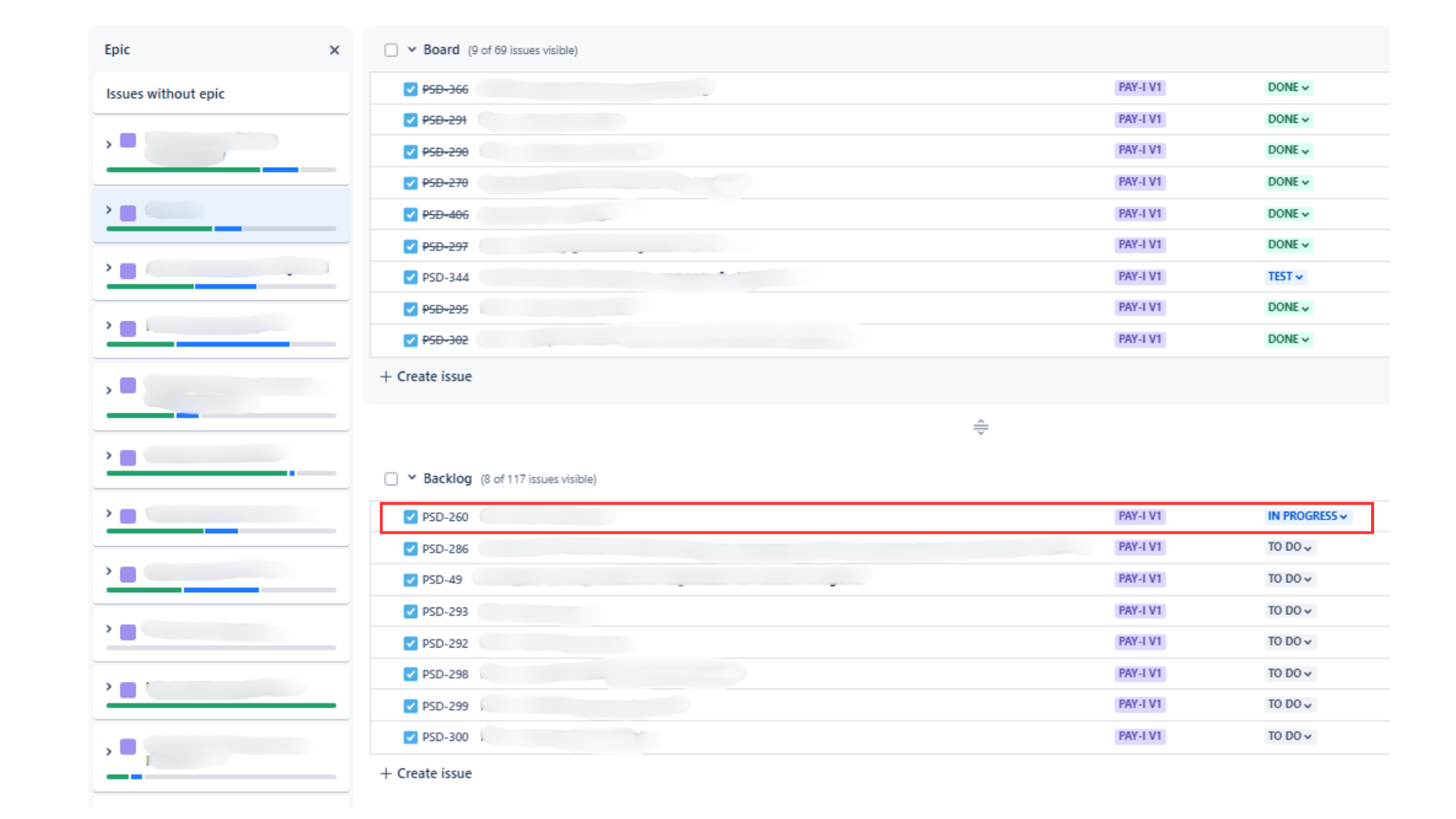Create issue in the Board section
The width and height of the screenshot is (1456, 819).
[425, 376]
